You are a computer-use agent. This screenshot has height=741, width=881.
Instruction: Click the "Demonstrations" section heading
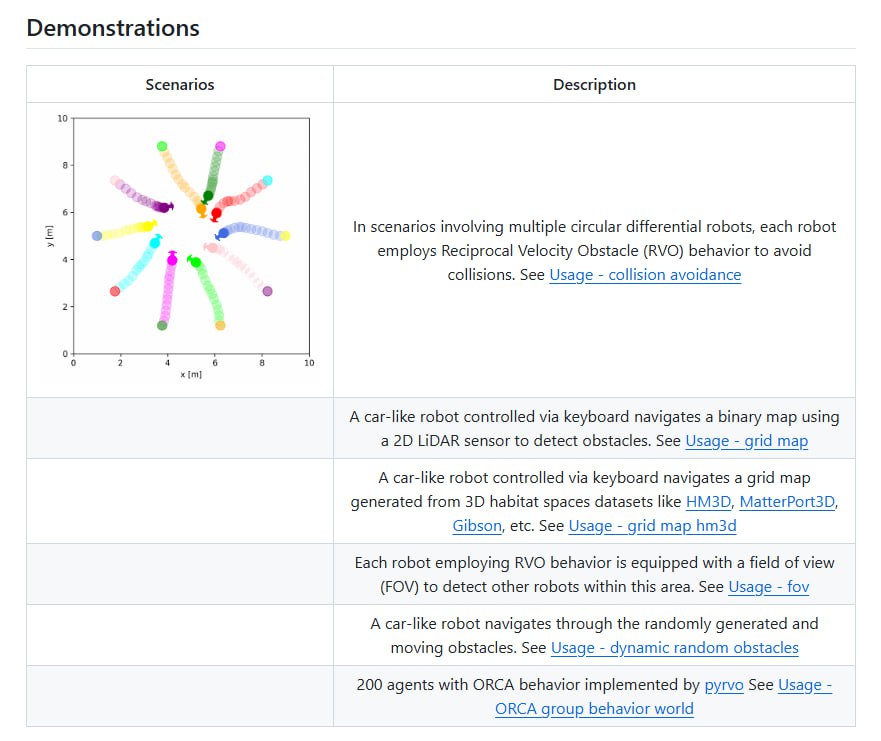pos(113,28)
